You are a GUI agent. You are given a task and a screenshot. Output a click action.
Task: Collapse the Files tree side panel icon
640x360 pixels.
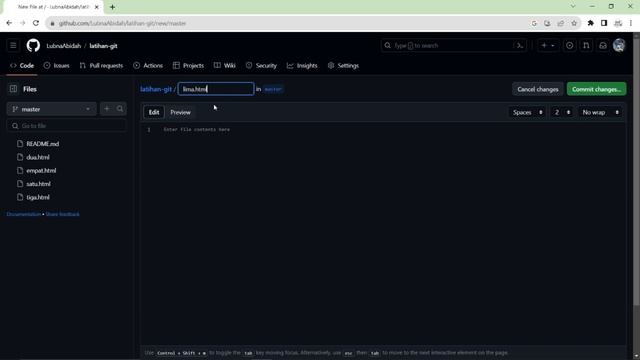click(13, 89)
